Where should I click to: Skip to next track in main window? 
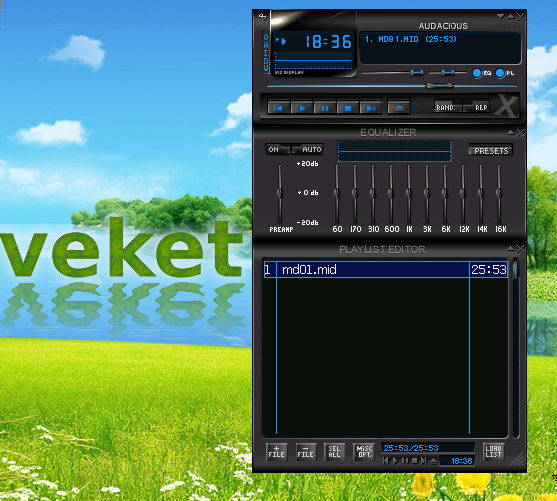coord(371,108)
